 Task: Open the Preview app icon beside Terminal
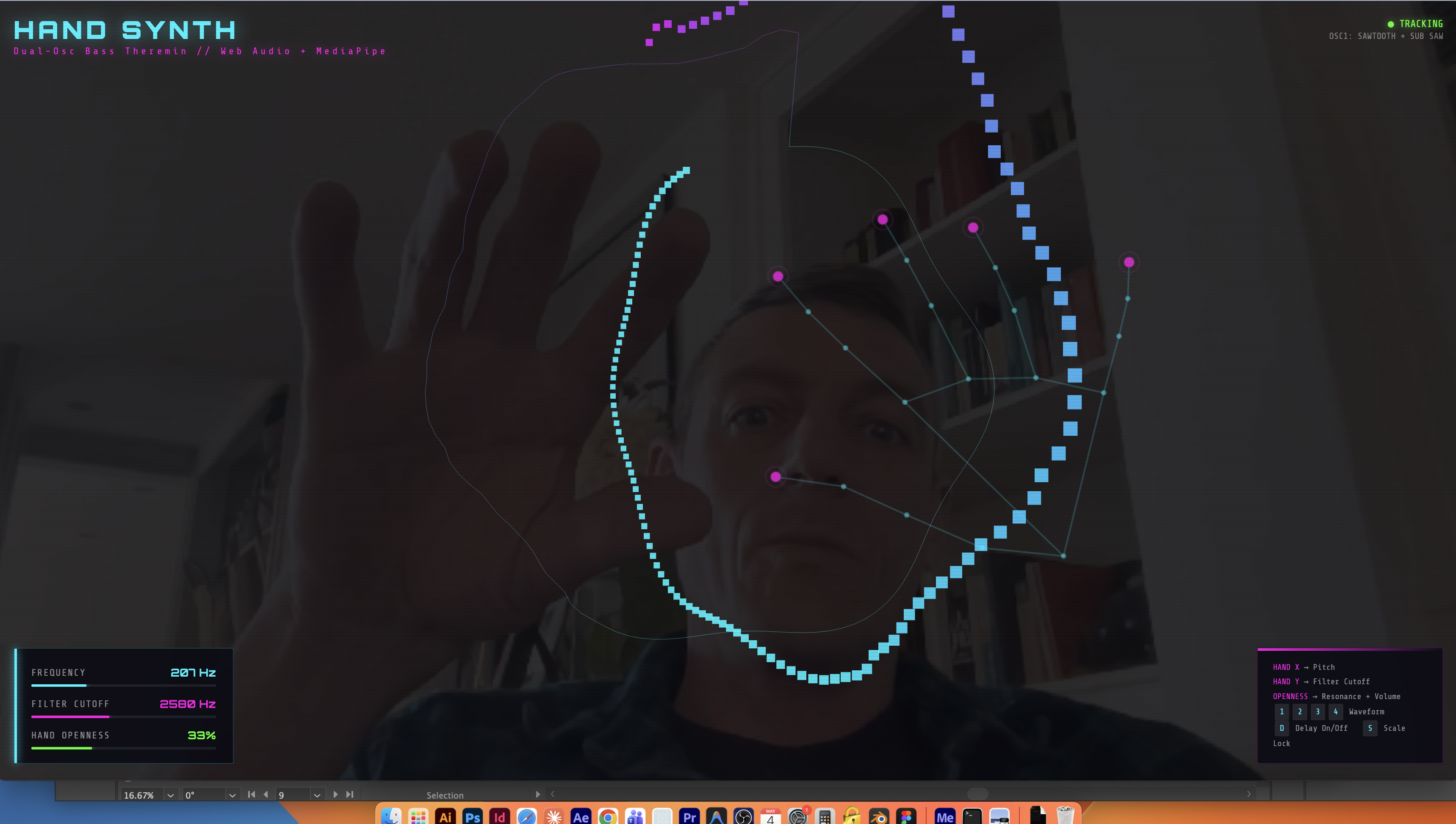pyautogui.click(x=999, y=816)
